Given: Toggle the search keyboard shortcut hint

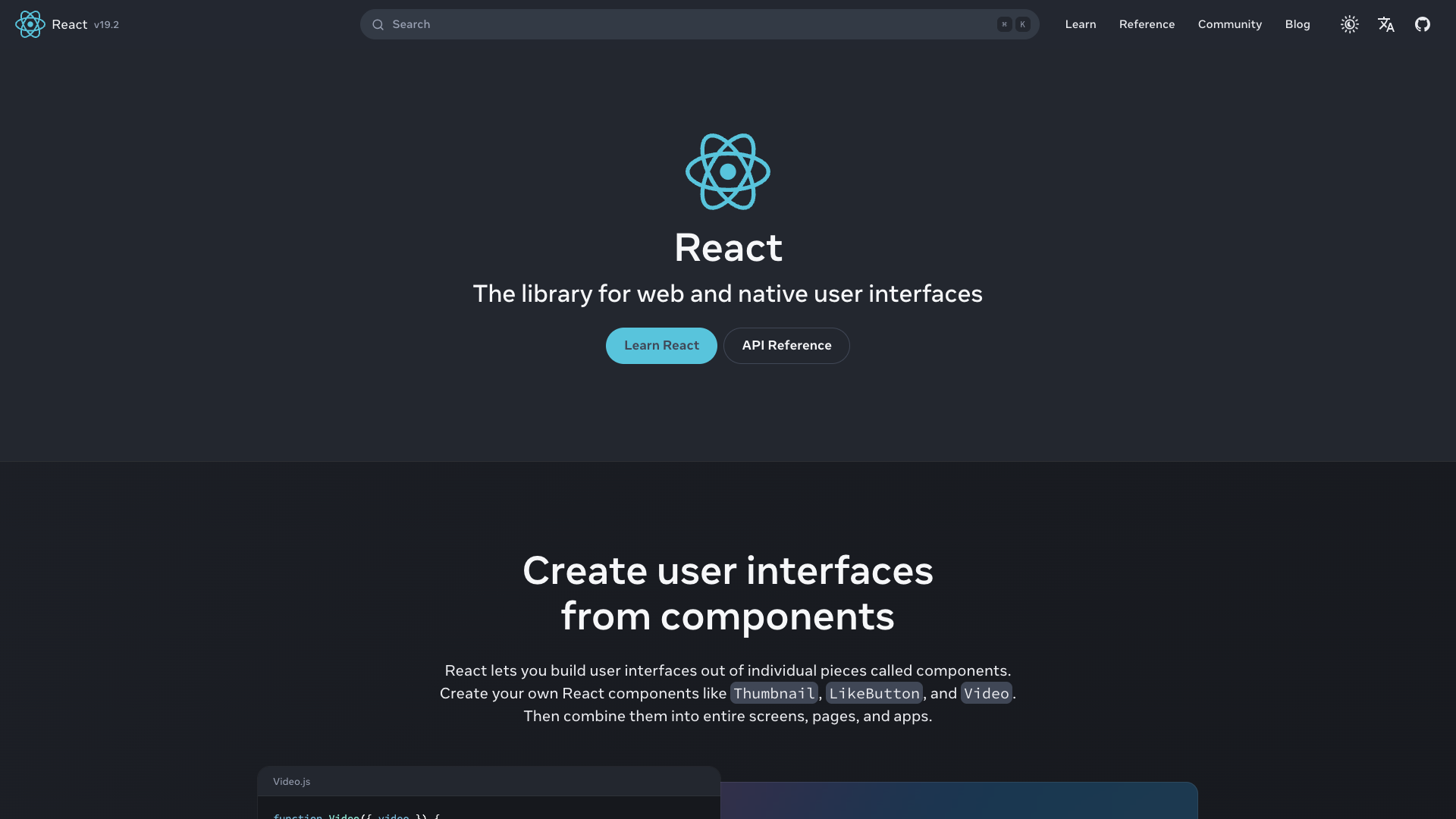Looking at the screenshot, I should [1012, 24].
